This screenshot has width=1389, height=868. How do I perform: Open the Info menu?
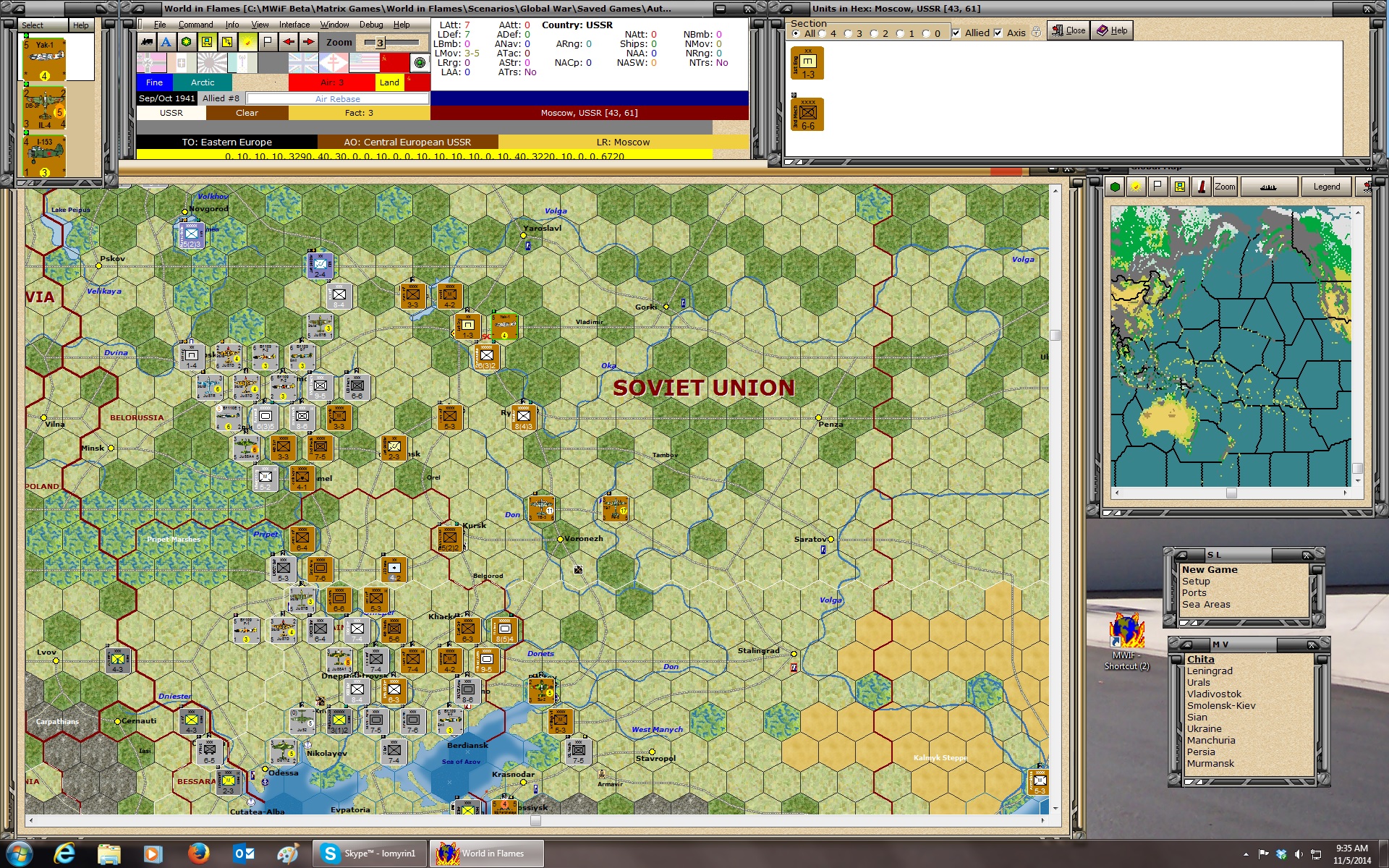(x=231, y=25)
